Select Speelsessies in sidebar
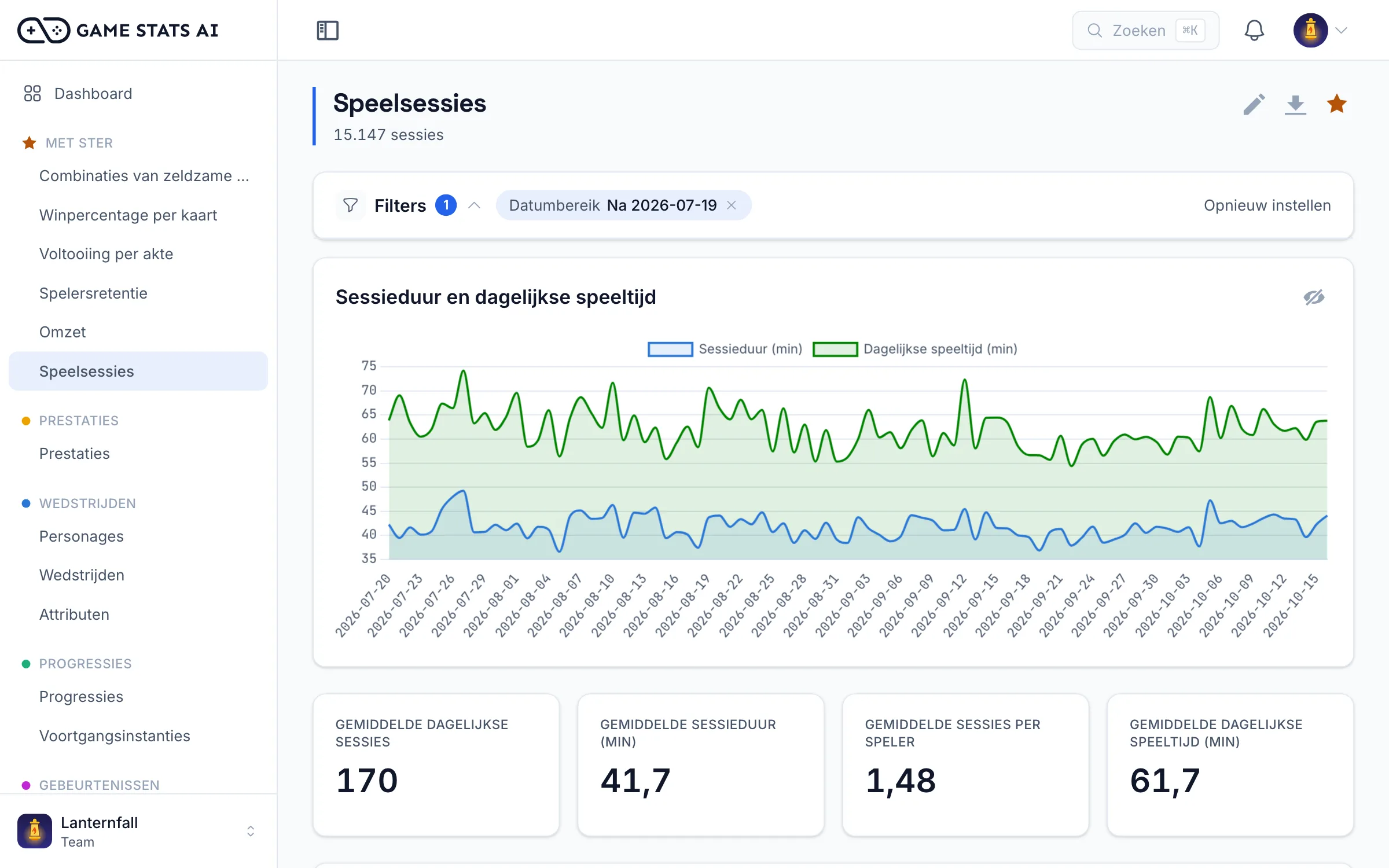The image size is (1389, 868). click(x=138, y=372)
